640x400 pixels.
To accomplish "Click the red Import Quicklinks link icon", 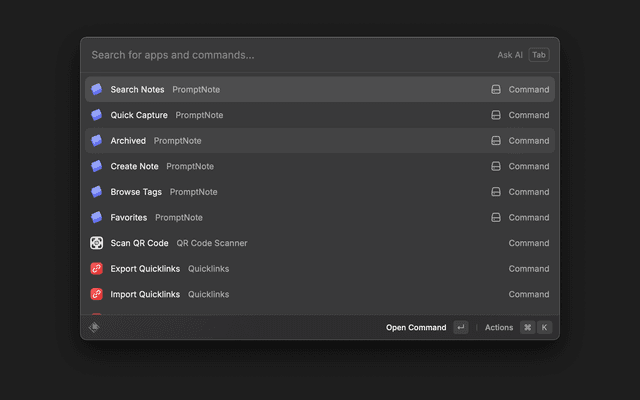I will click(x=97, y=294).
